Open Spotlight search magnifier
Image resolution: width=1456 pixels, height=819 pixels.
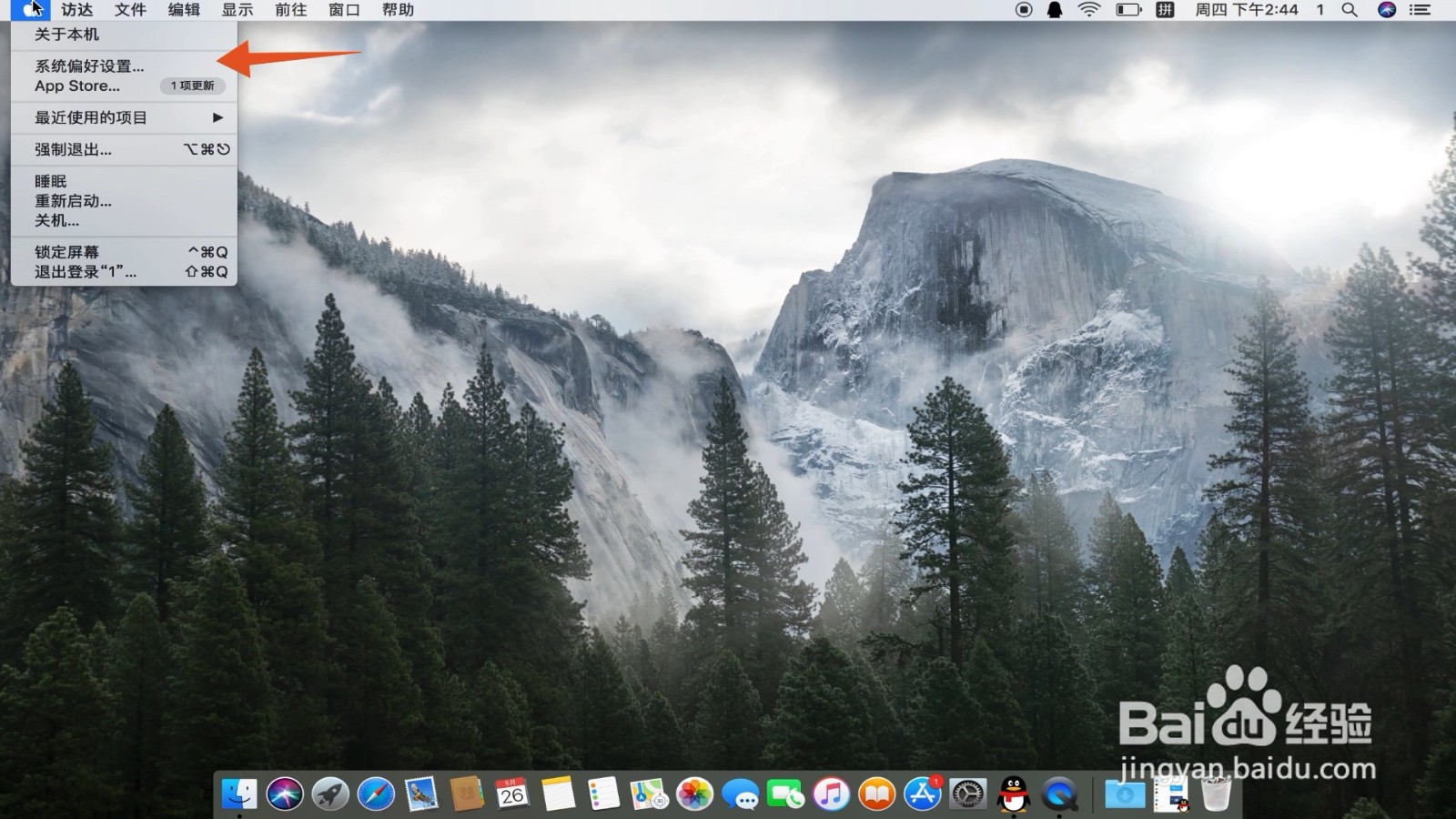pos(1350,10)
